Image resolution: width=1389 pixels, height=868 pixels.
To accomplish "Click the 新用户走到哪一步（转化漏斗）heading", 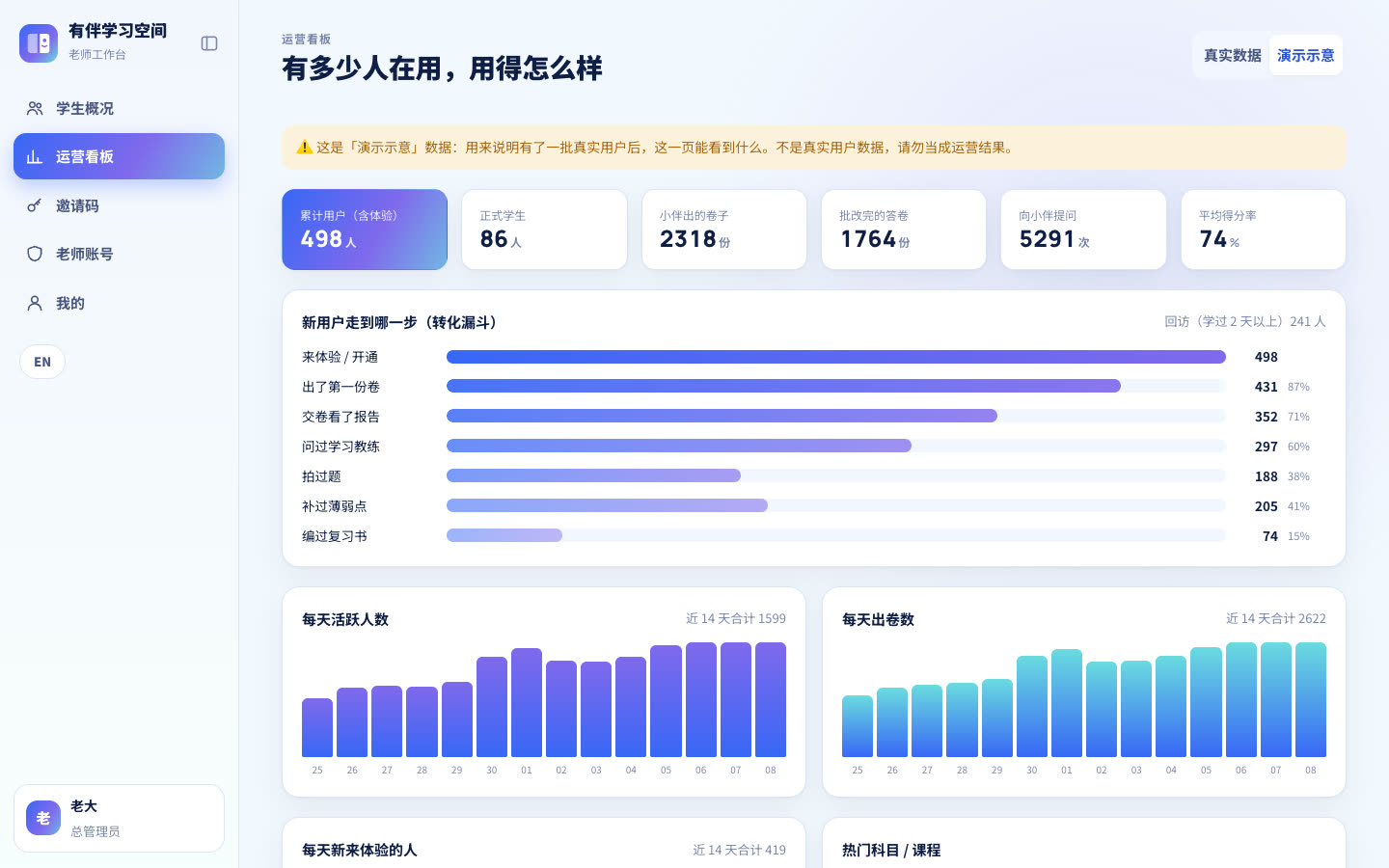I will 401,322.
